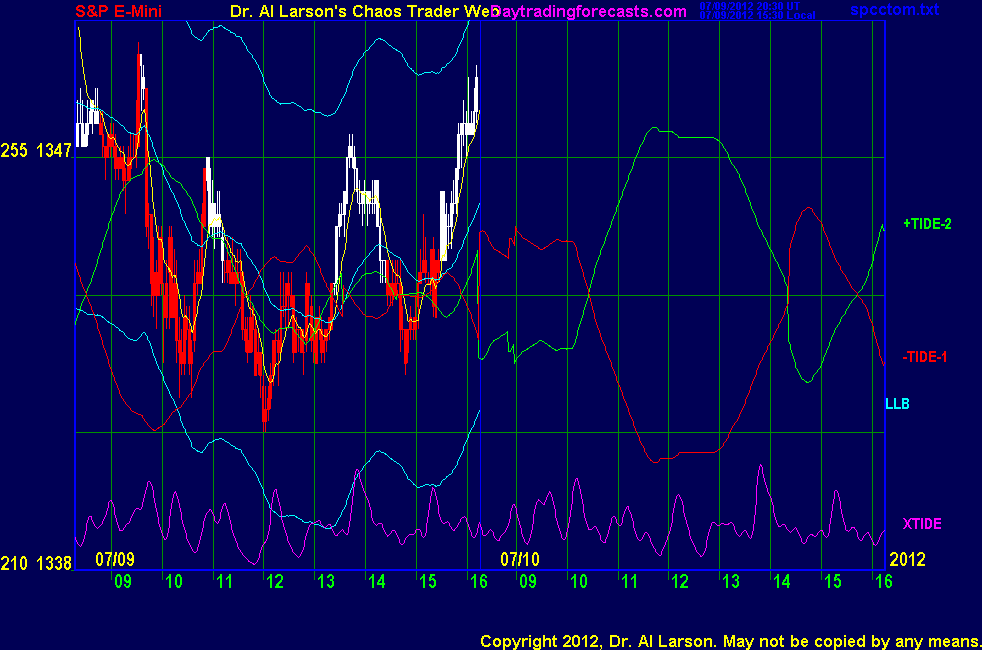The width and height of the screenshot is (982, 650).
Task: Click the 07/10 date label
Action: 520,557
